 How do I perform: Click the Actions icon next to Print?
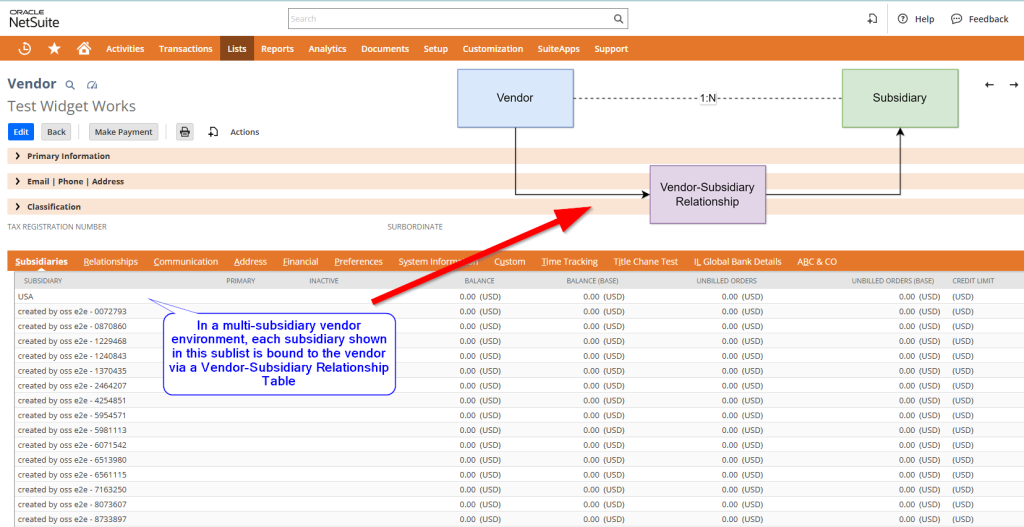[x=213, y=132]
